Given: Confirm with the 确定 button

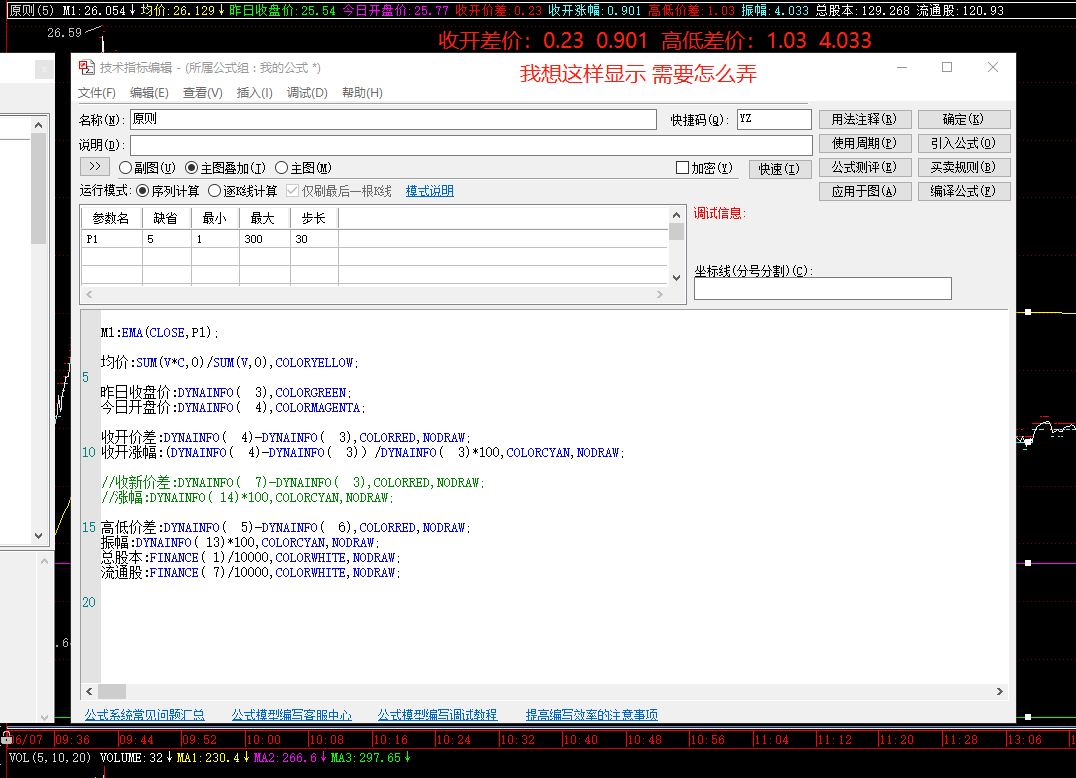Looking at the screenshot, I should coord(963,119).
